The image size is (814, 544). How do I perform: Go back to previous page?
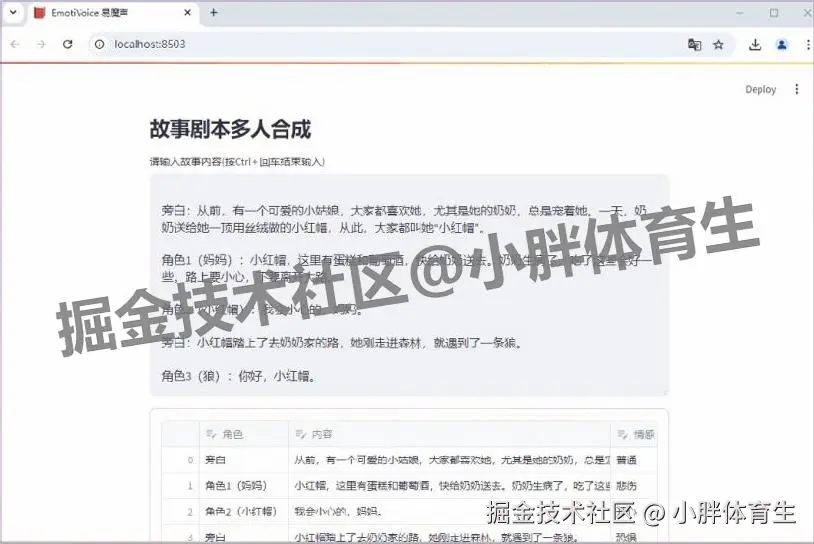(15, 44)
